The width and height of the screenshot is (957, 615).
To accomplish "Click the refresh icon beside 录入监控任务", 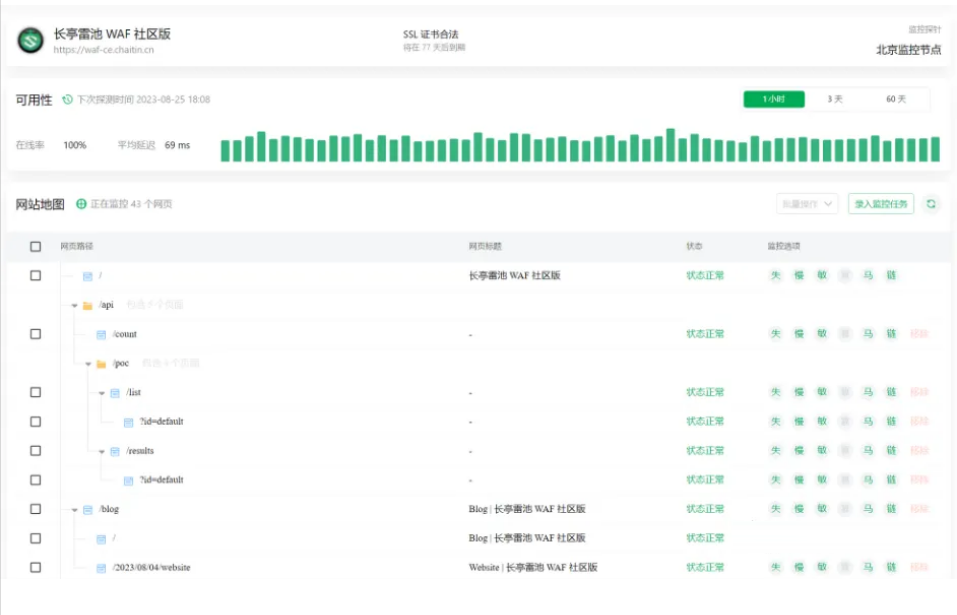I will click(x=931, y=204).
